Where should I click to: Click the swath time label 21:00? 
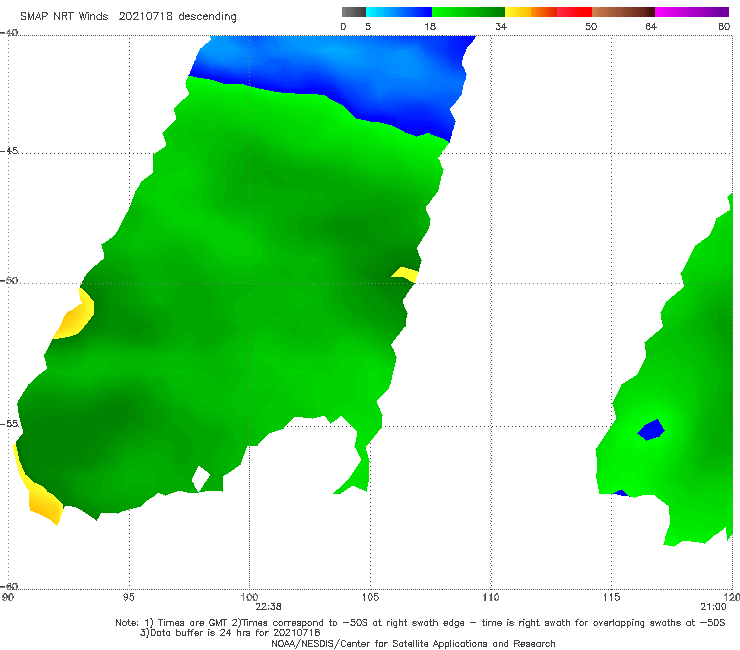tap(713, 607)
